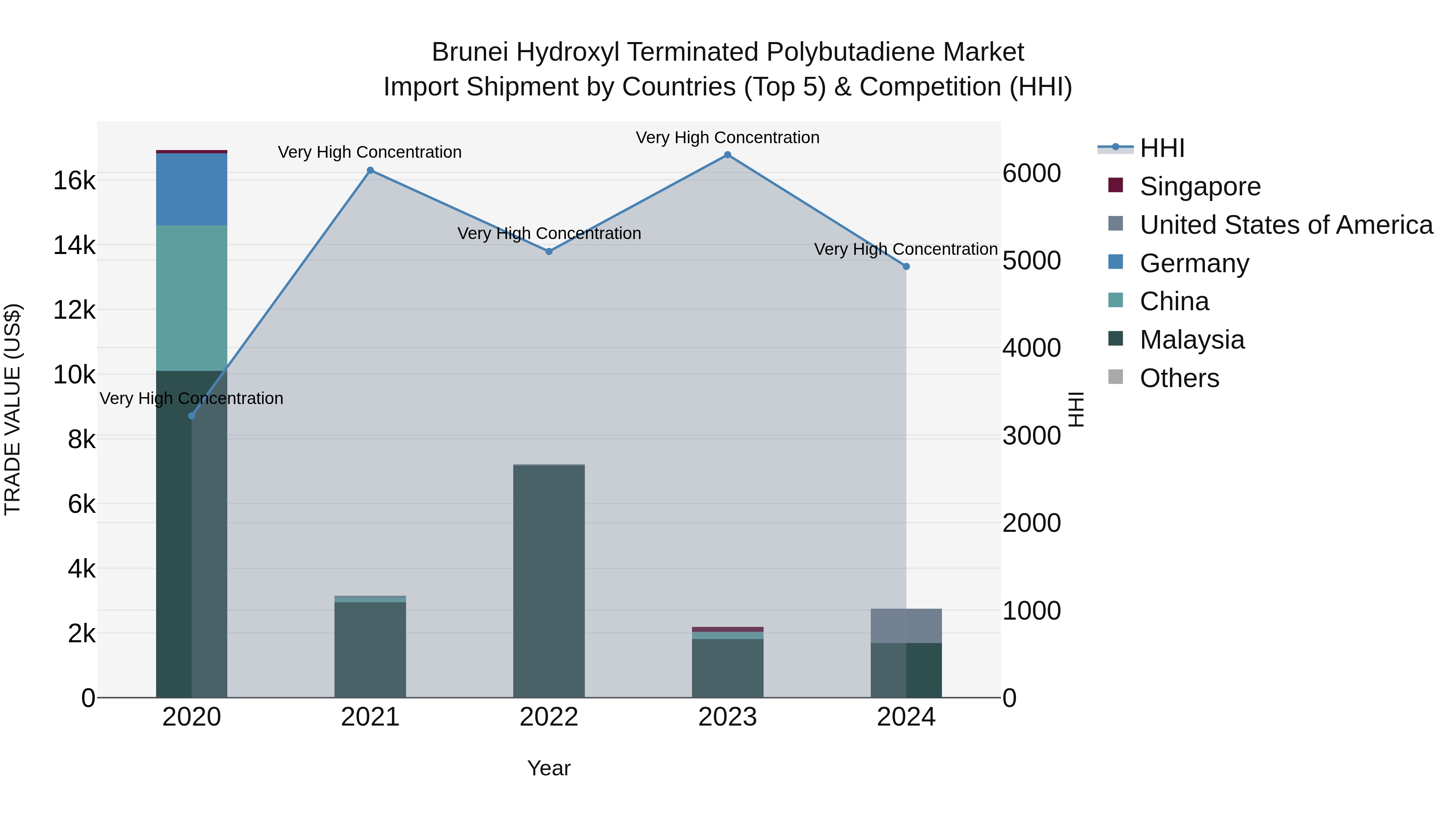Click the 2024 x-axis year label

coord(906,717)
